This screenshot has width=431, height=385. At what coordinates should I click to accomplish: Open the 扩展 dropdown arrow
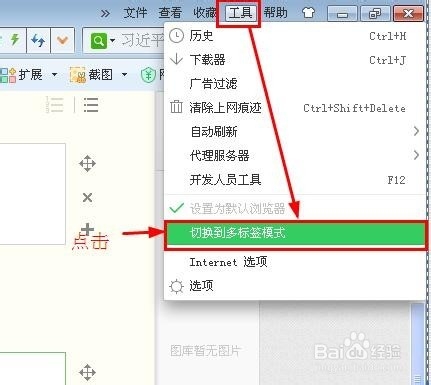pyautogui.click(x=54, y=75)
